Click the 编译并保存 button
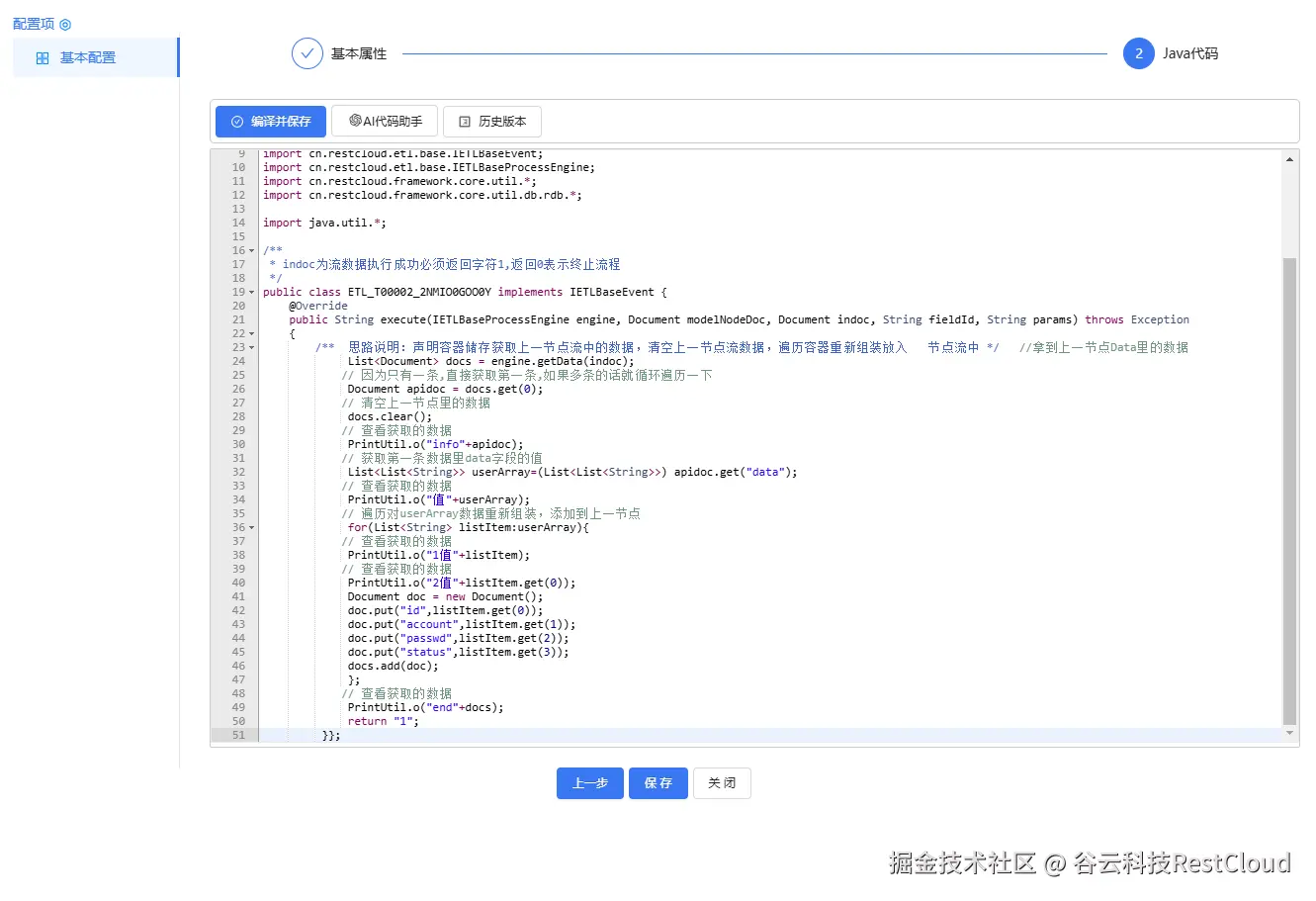Viewport: 1316px width, 901px height. pos(271,122)
